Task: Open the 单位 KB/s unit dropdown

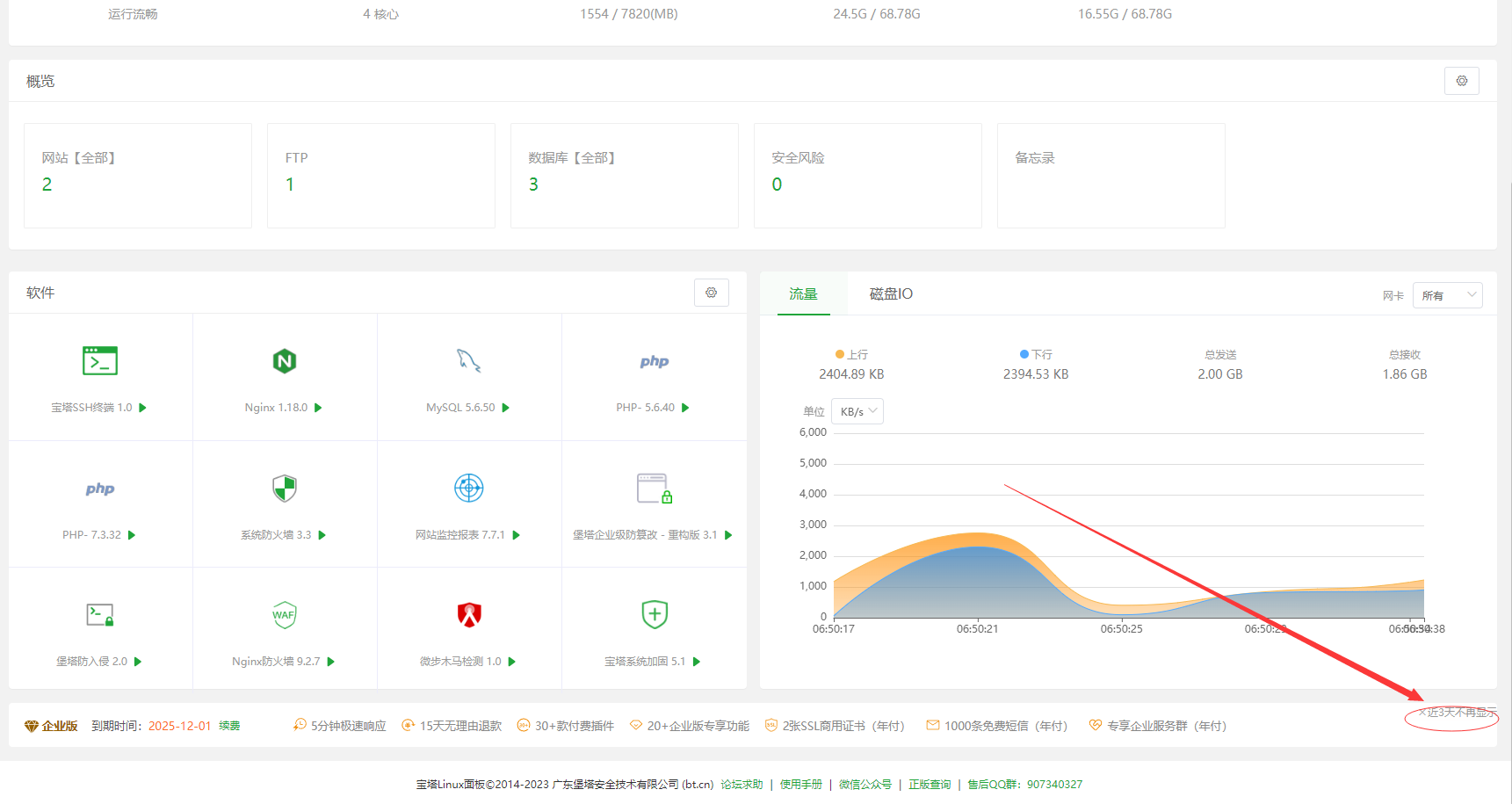Action: [x=857, y=411]
